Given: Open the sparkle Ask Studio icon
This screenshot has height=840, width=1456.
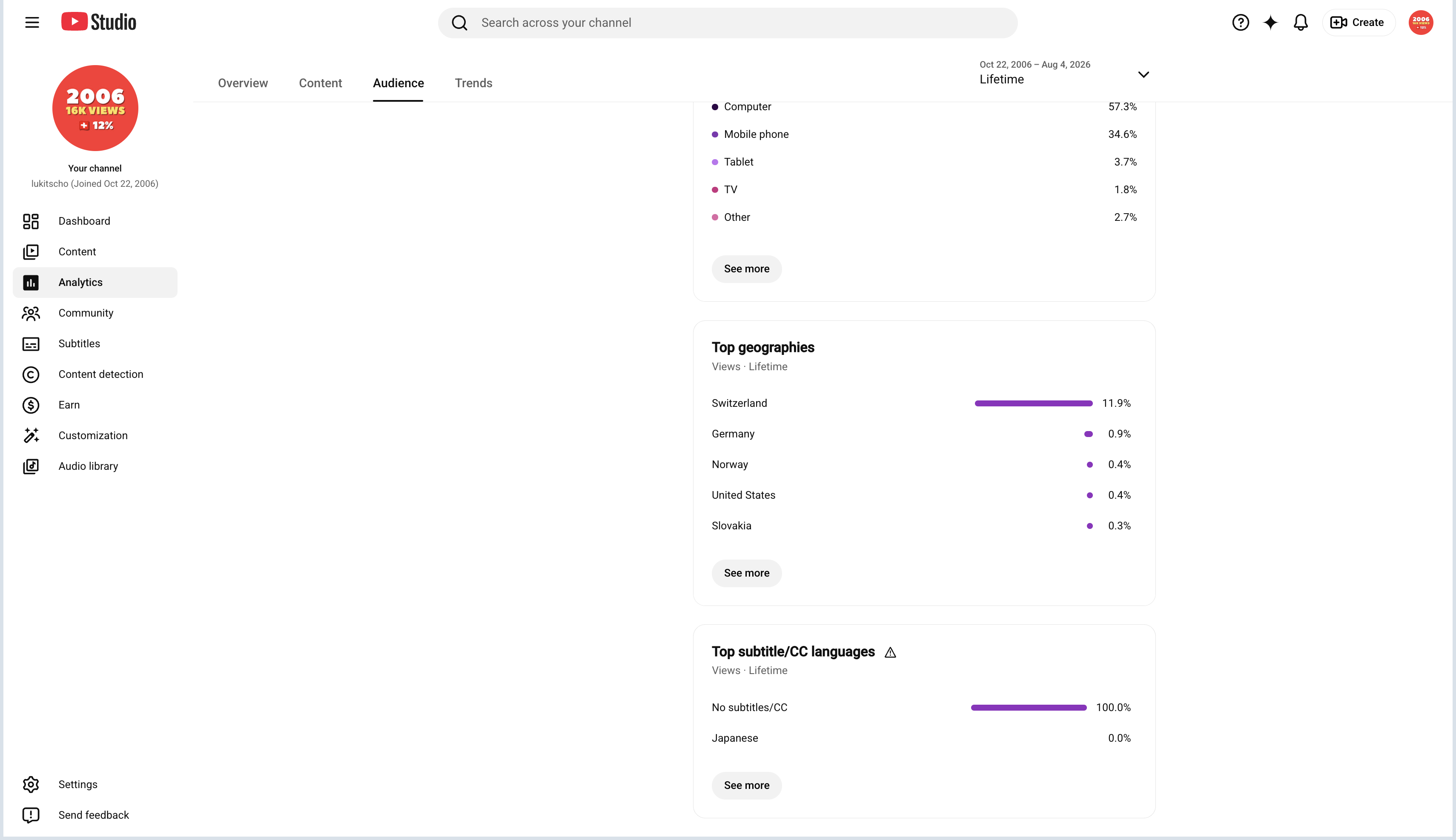Looking at the screenshot, I should (x=1270, y=23).
